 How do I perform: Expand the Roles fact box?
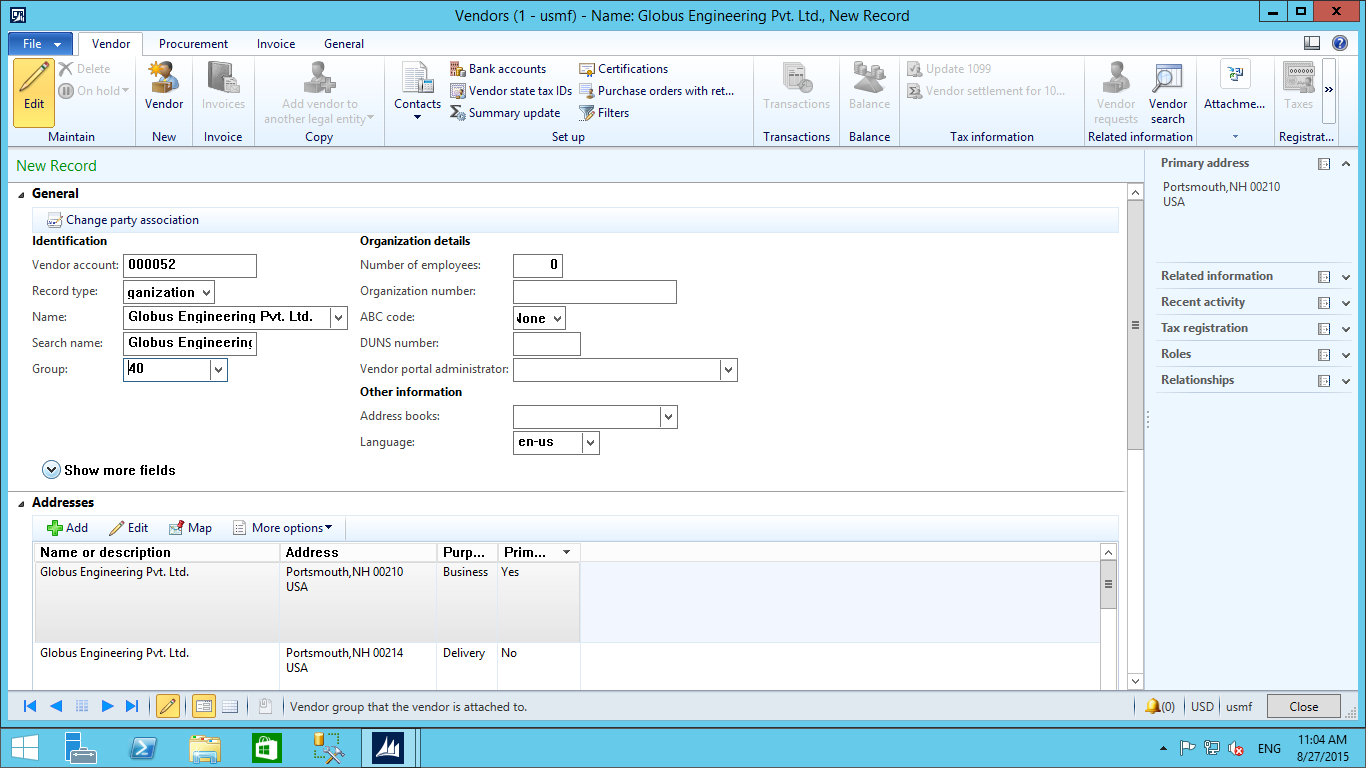tap(1346, 355)
